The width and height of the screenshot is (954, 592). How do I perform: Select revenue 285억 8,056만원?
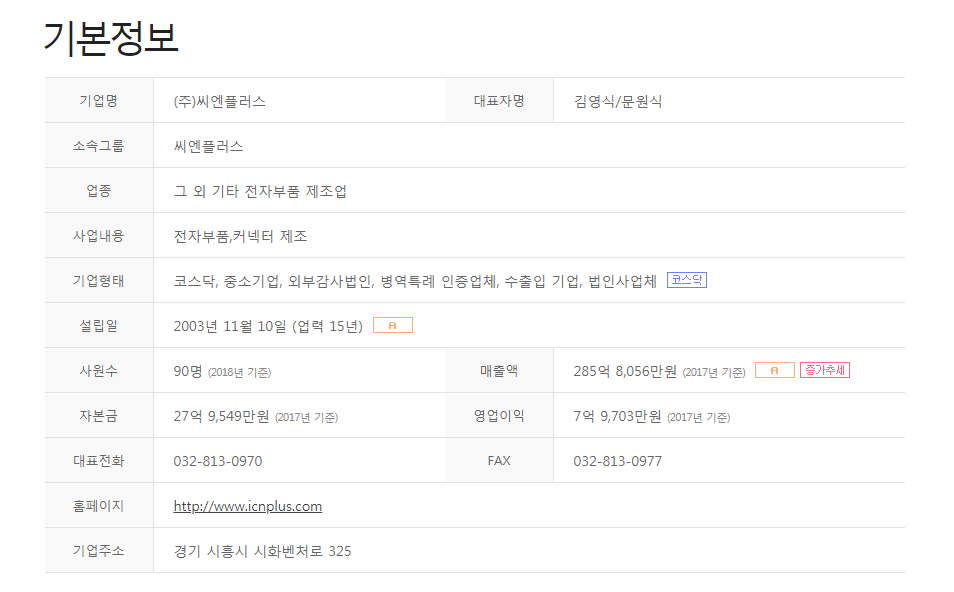pyautogui.click(x=625, y=371)
